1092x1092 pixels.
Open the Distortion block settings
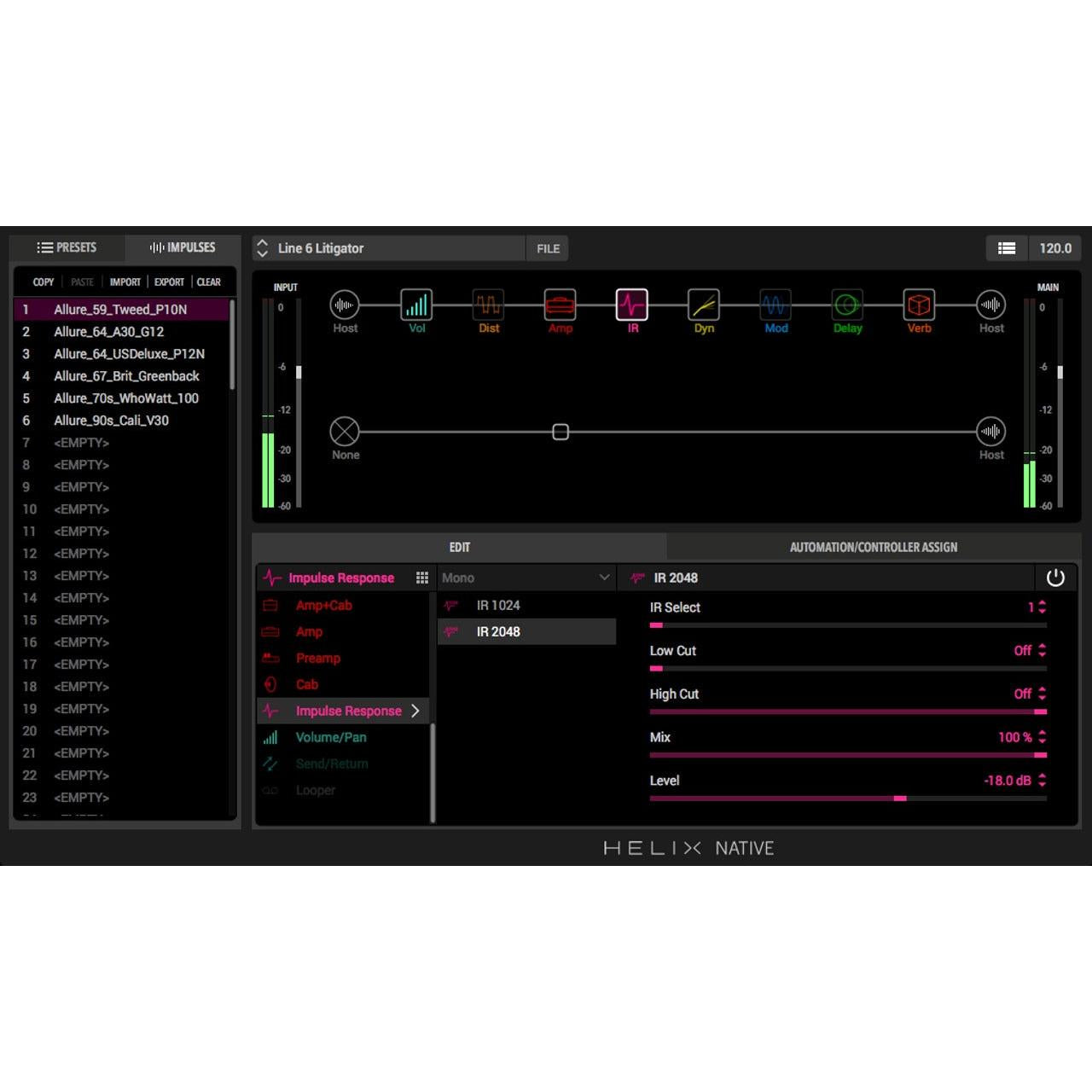tap(488, 305)
